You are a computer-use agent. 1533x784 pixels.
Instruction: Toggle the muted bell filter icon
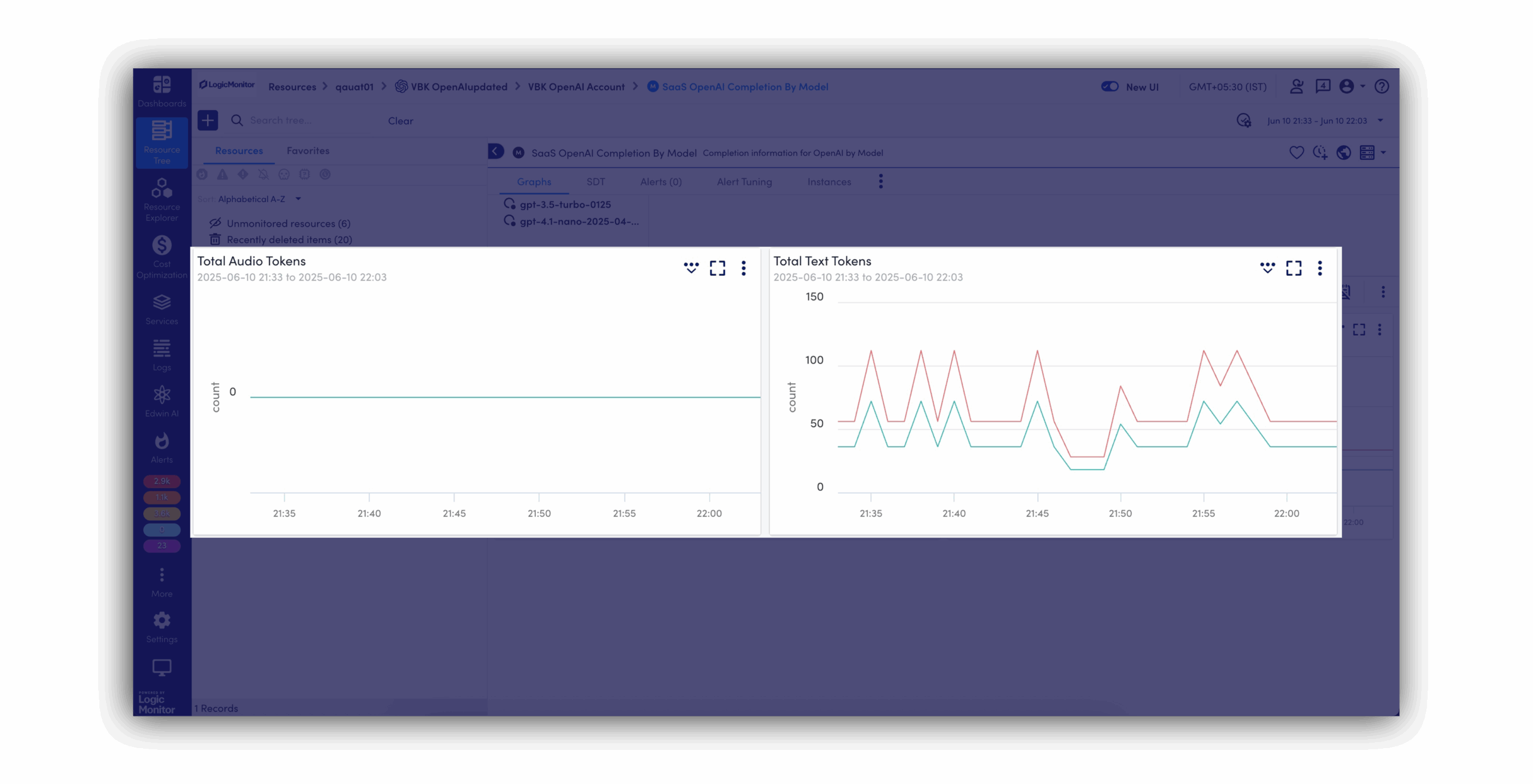point(263,174)
